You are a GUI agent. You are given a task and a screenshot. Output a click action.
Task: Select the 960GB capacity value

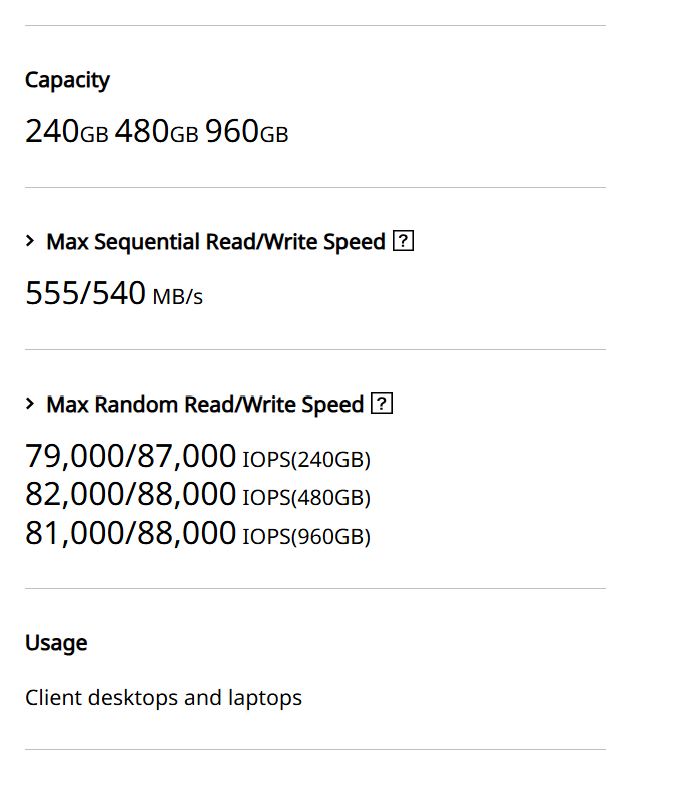(x=246, y=132)
